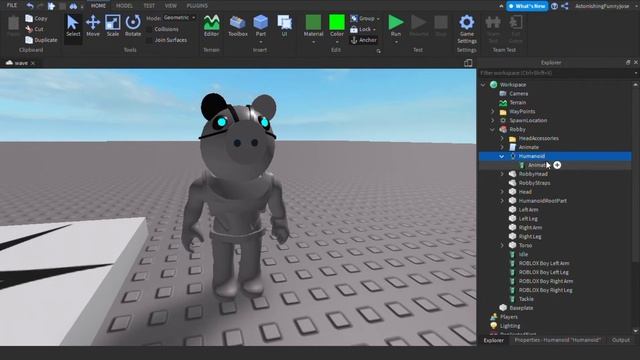
Task: Click the Group button
Action: pyautogui.click(x=364, y=18)
